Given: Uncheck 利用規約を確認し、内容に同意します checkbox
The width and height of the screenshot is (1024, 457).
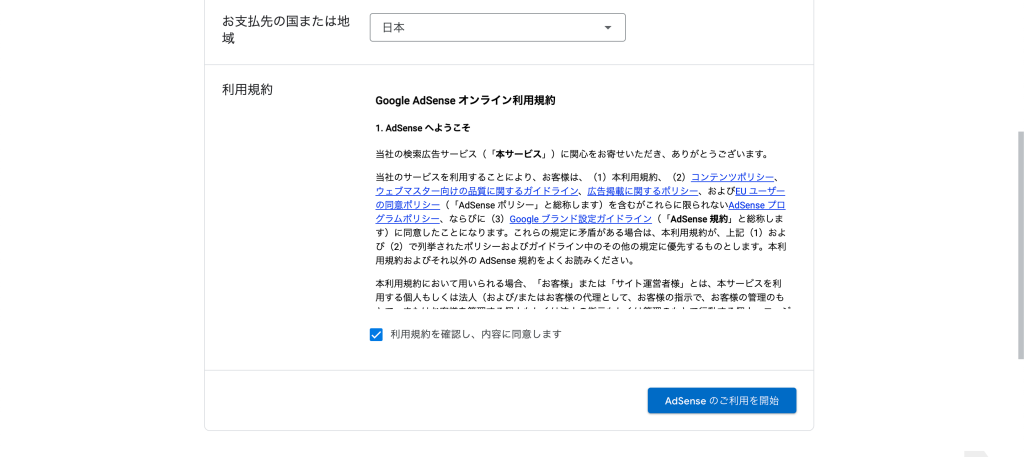Looking at the screenshot, I should [x=376, y=335].
